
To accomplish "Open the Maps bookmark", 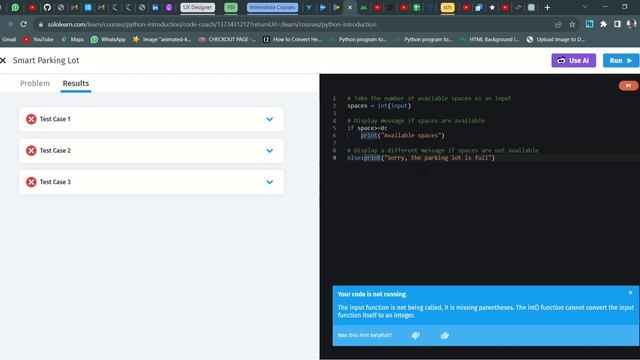I will pyautogui.click(x=72, y=39).
